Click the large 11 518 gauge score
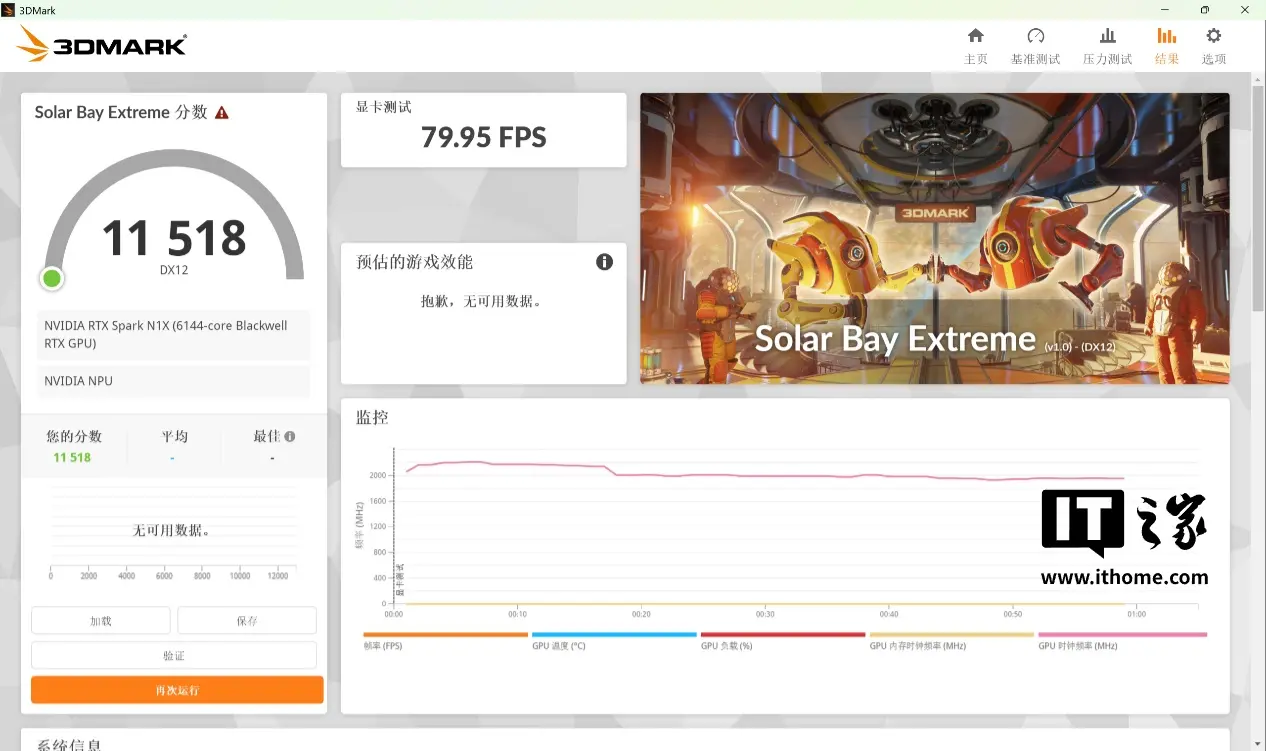This screenshot has height=751, width=1266. point(174,238)
